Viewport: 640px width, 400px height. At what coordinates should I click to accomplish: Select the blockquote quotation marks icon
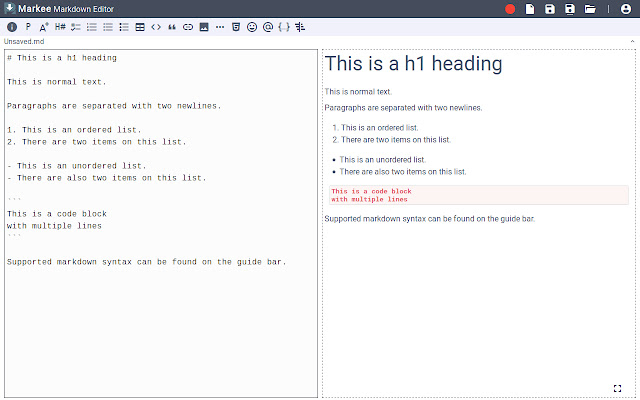click(172, 27)
